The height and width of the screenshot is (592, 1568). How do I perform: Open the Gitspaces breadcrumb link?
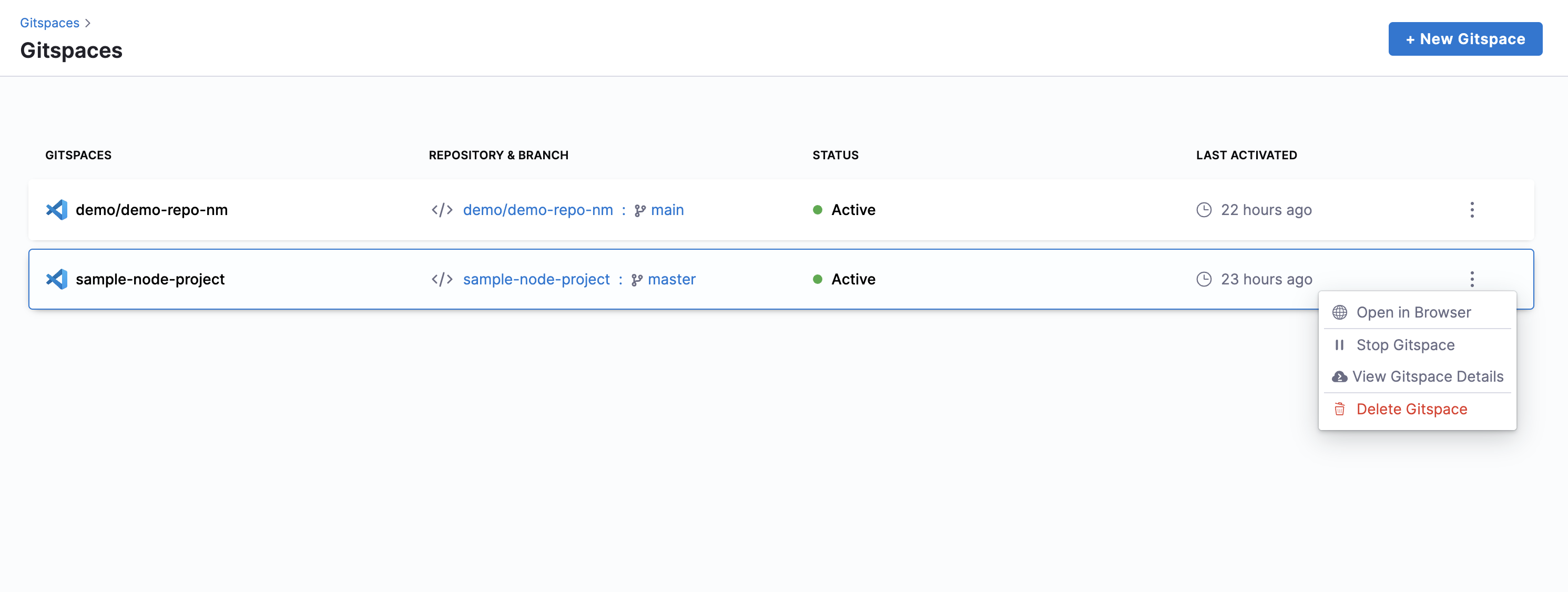point(49,23)
